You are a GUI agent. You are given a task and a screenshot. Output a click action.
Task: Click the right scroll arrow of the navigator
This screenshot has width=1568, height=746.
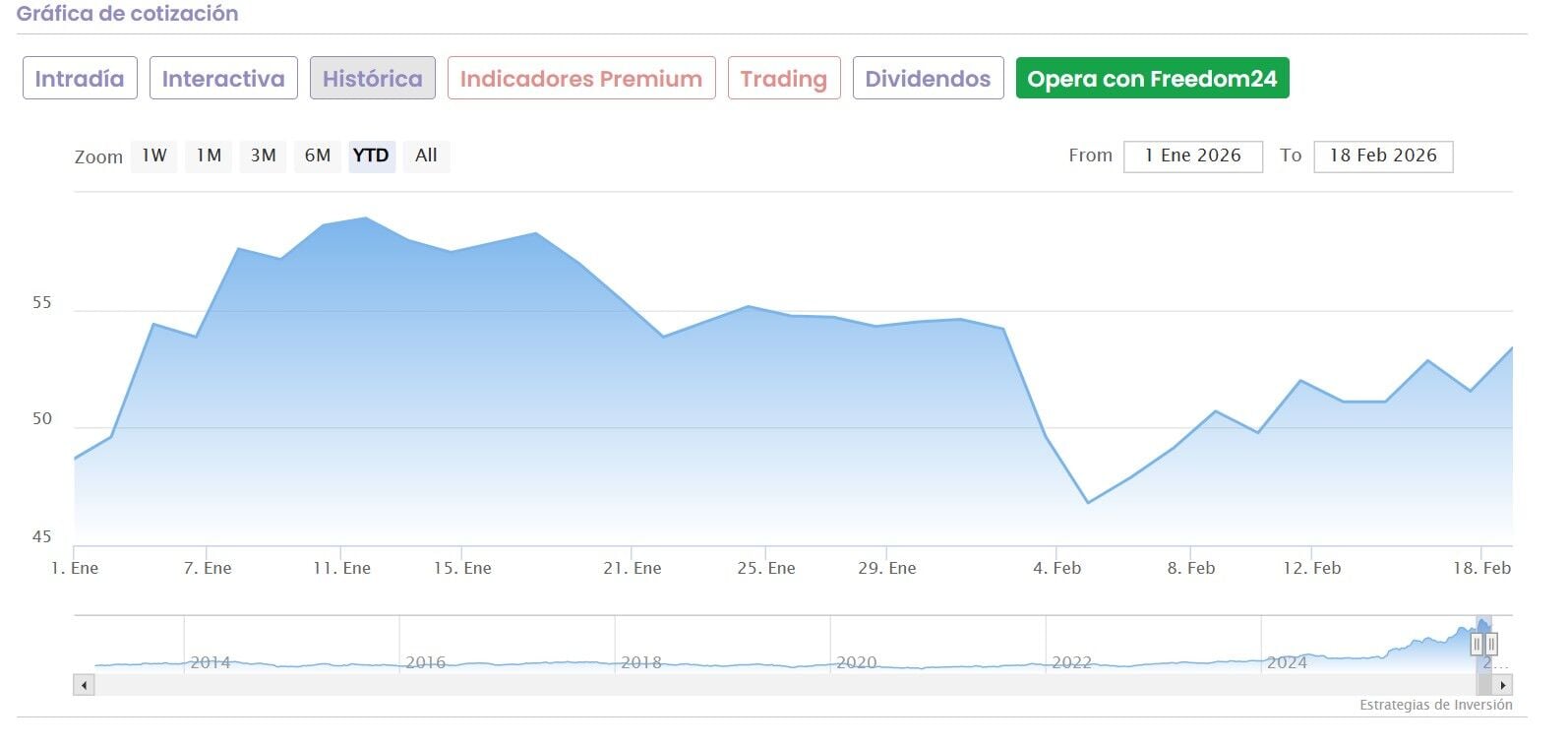point(1502,685)
